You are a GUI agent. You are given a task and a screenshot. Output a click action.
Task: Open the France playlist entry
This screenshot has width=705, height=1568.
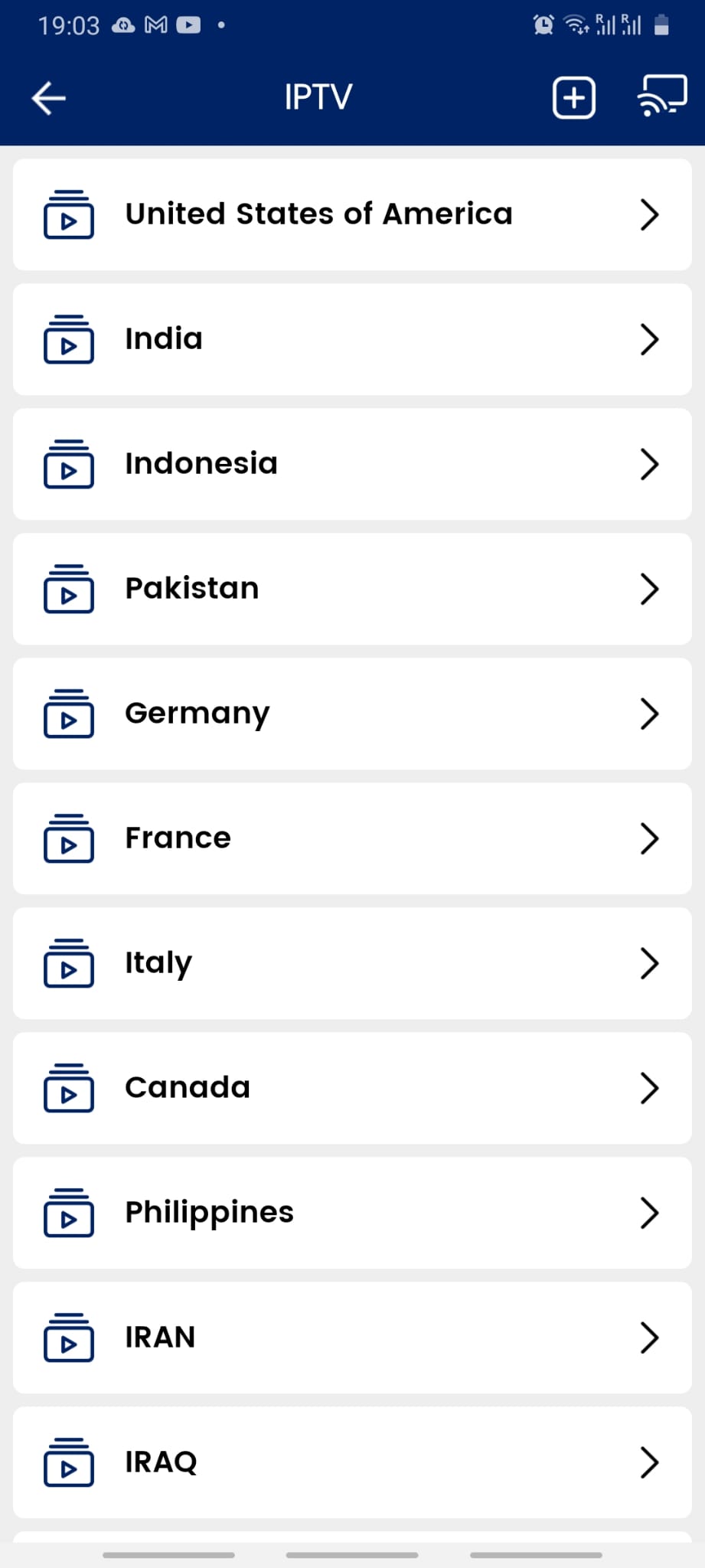[178, 838]
